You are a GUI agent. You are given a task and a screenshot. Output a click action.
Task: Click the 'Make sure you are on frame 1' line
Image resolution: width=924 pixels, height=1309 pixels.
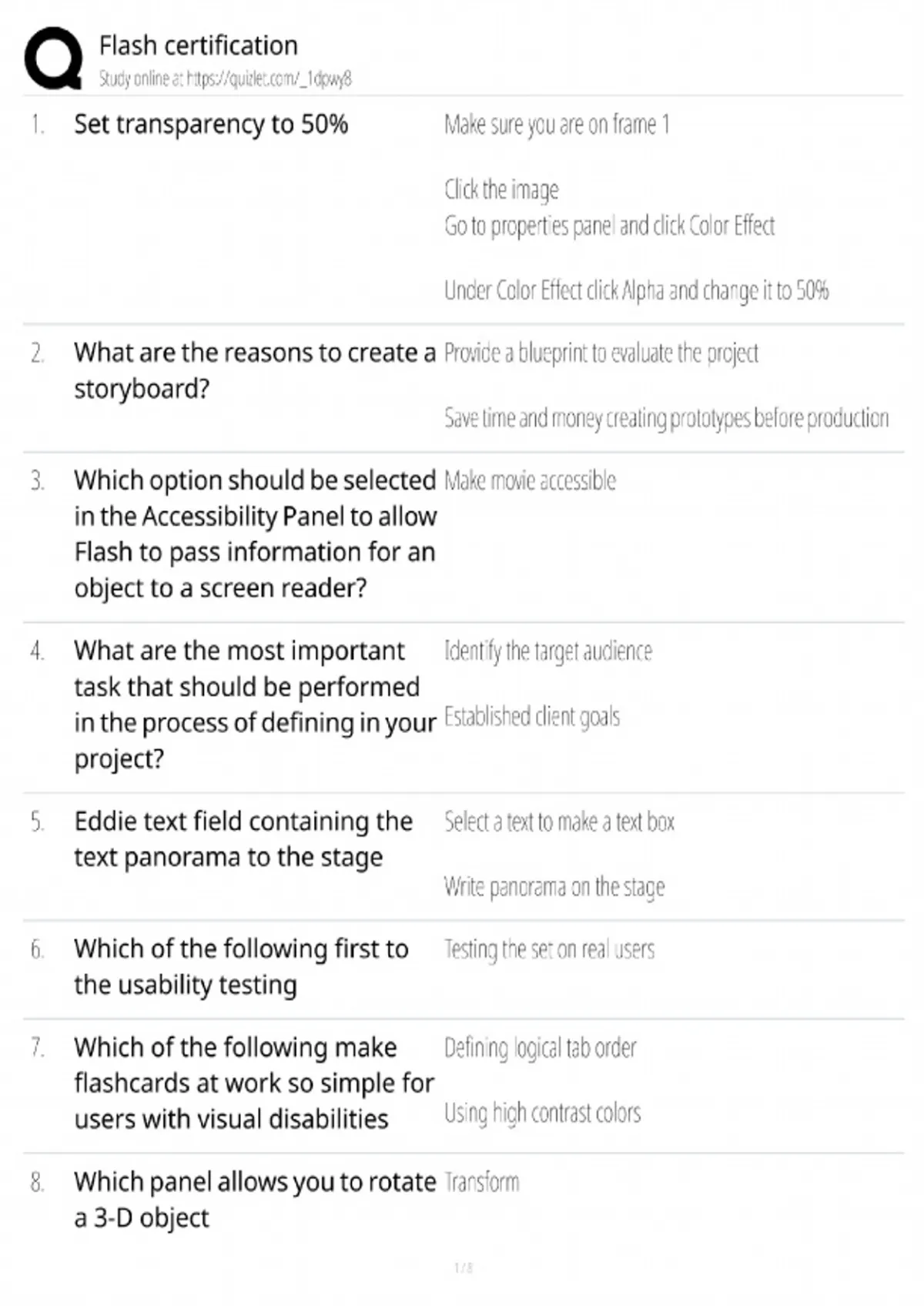(557, 125)
